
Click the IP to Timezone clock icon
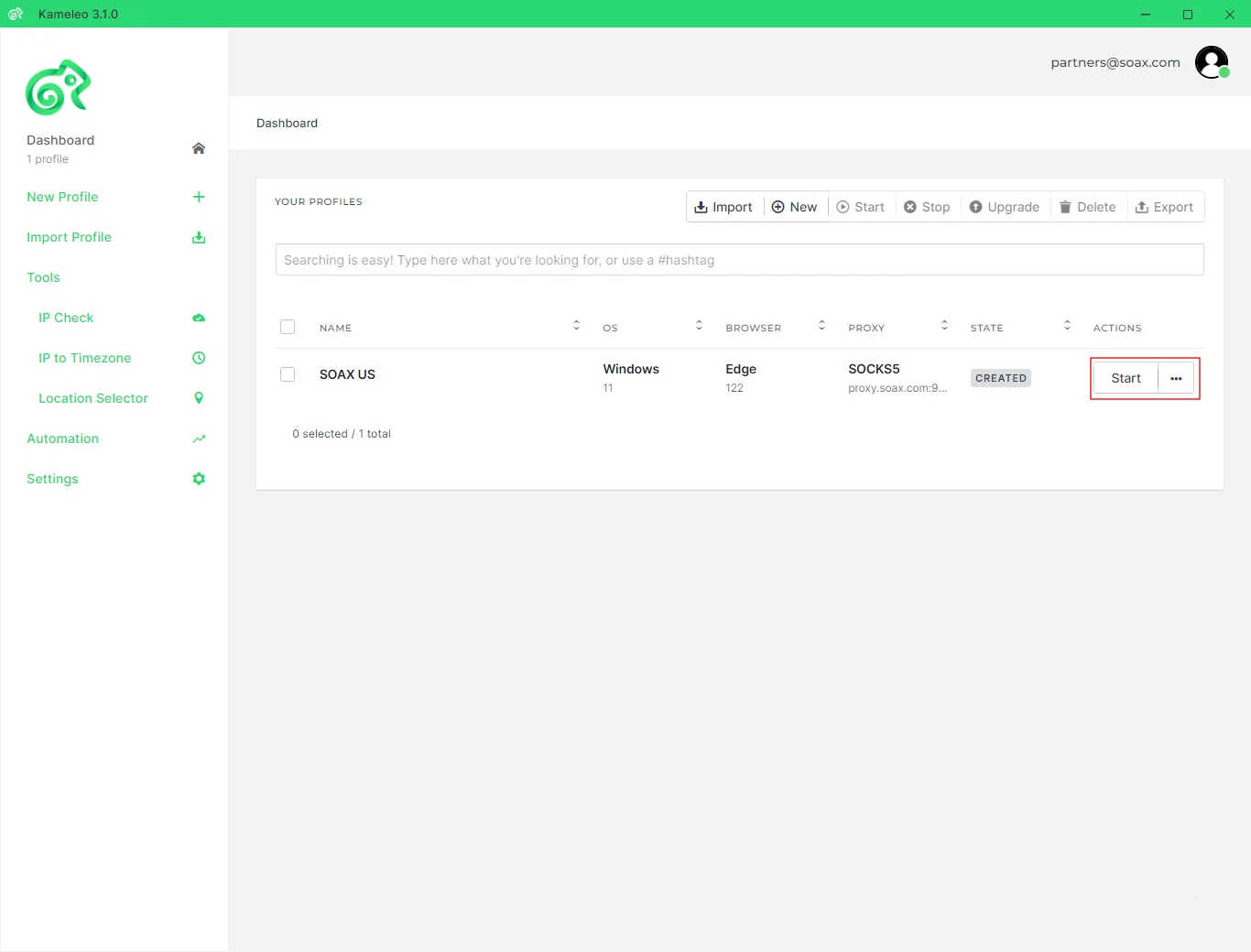pos(199,358)
